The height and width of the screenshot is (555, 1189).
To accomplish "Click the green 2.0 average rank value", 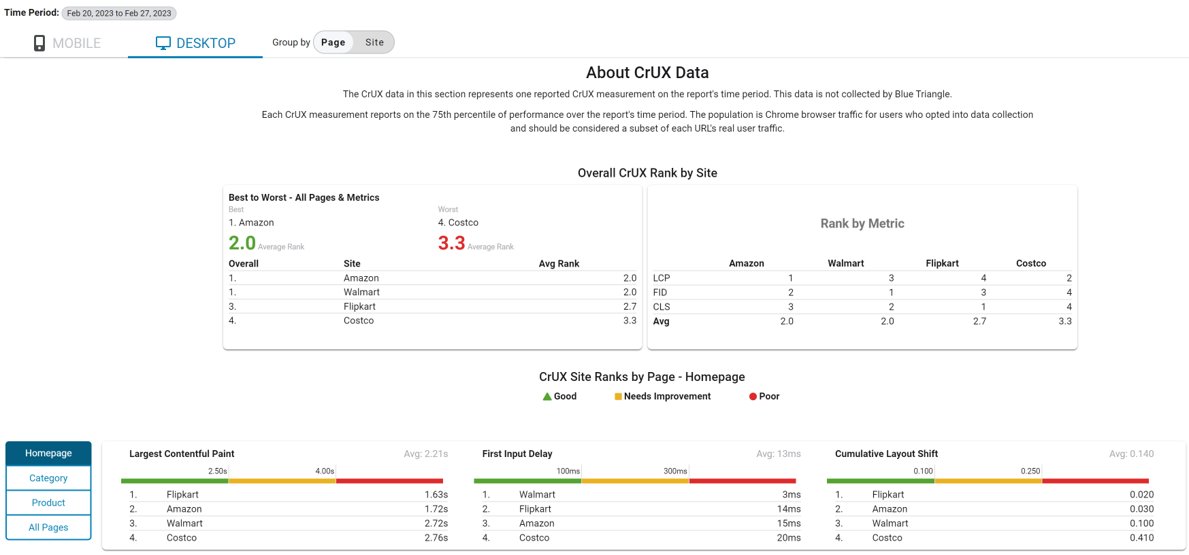I will (x=241, y=243).
